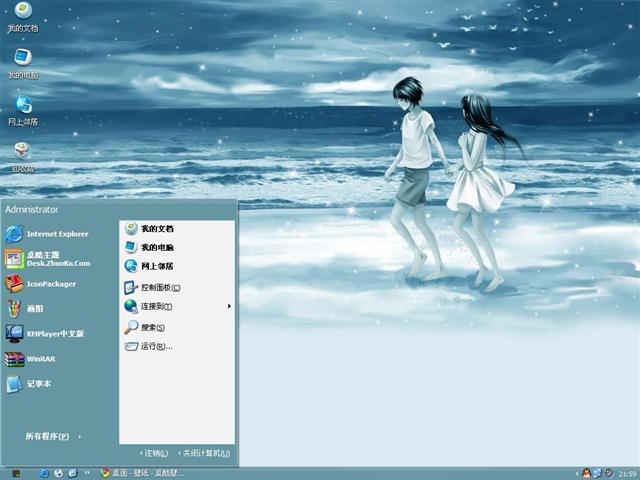The width and height of the screenshot is (640, 480).
Task: Expand quick launch overflow chevron
Action: pyautogui.click(x=87, y=473)
